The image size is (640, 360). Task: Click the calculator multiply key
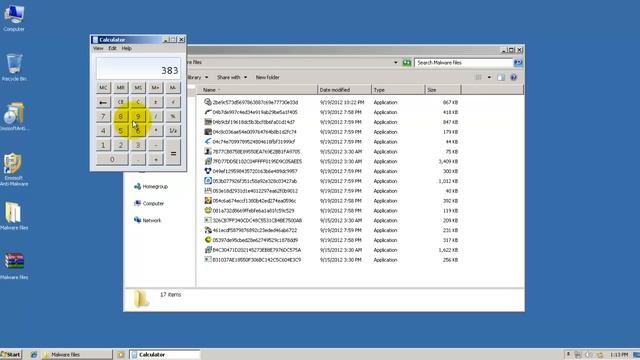point(156,131)
